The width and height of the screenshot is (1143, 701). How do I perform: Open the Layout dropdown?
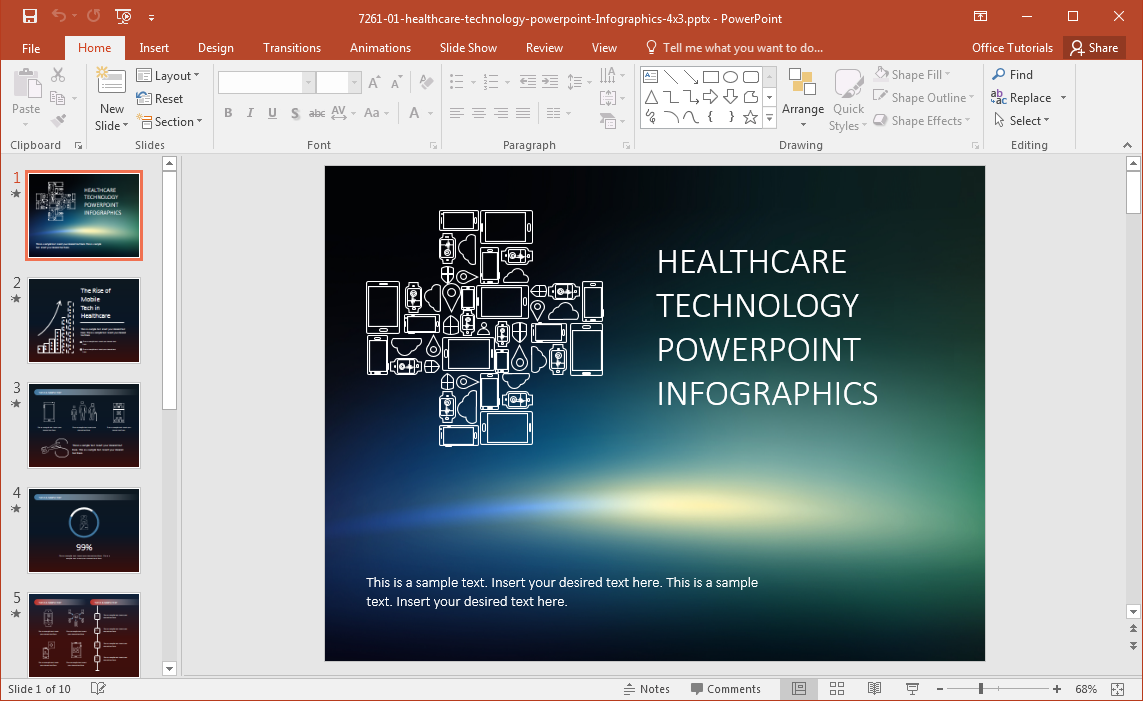coord(168,76)
